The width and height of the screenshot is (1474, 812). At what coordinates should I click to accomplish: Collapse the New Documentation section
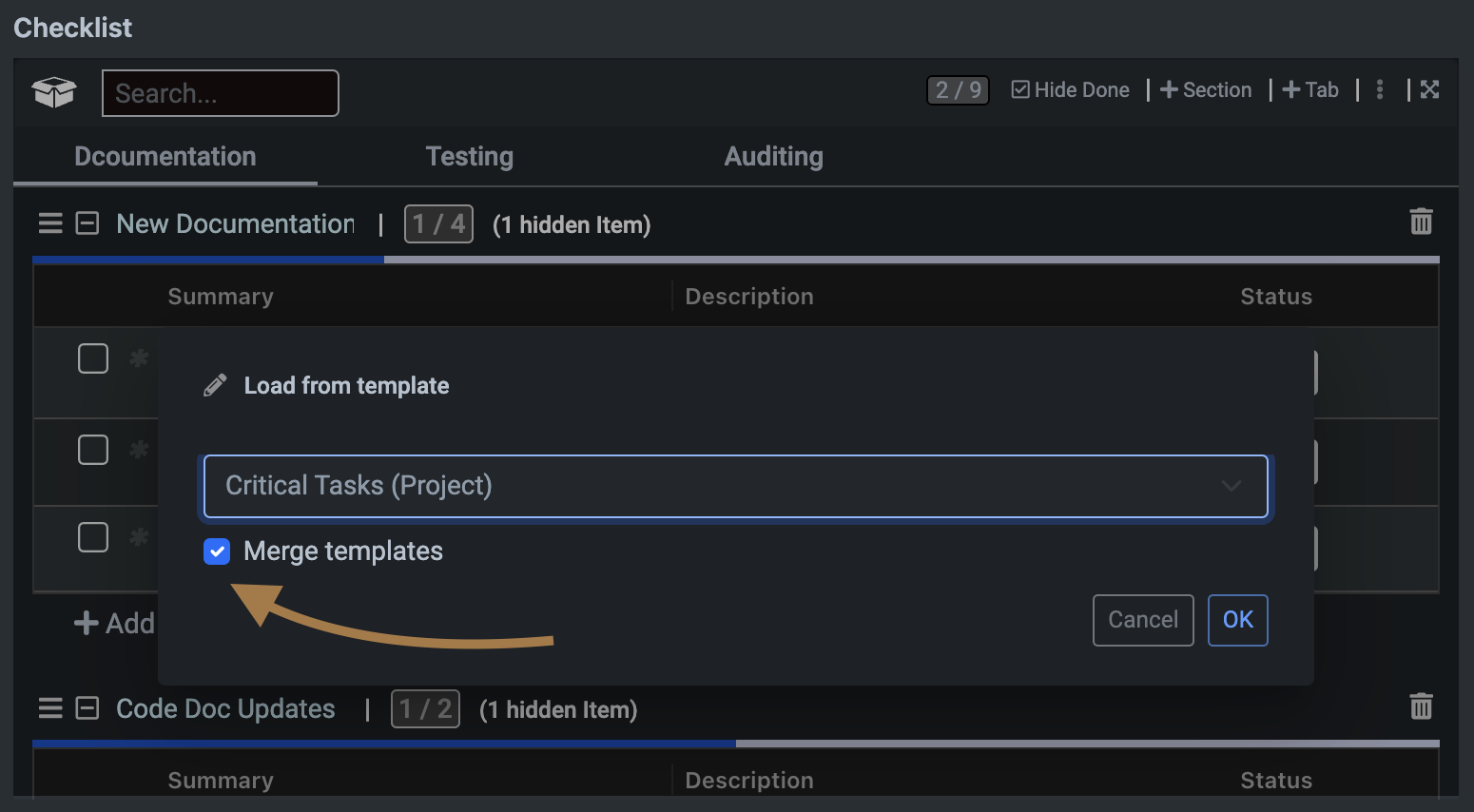click(x=87, y=223)
